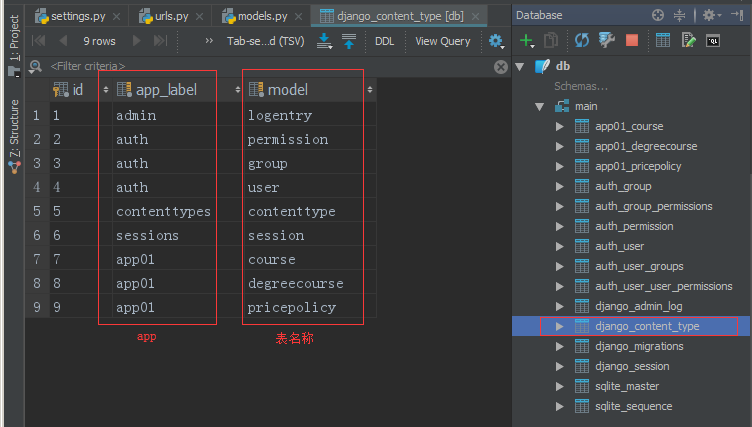Click the Import Data upload icon

349,41
